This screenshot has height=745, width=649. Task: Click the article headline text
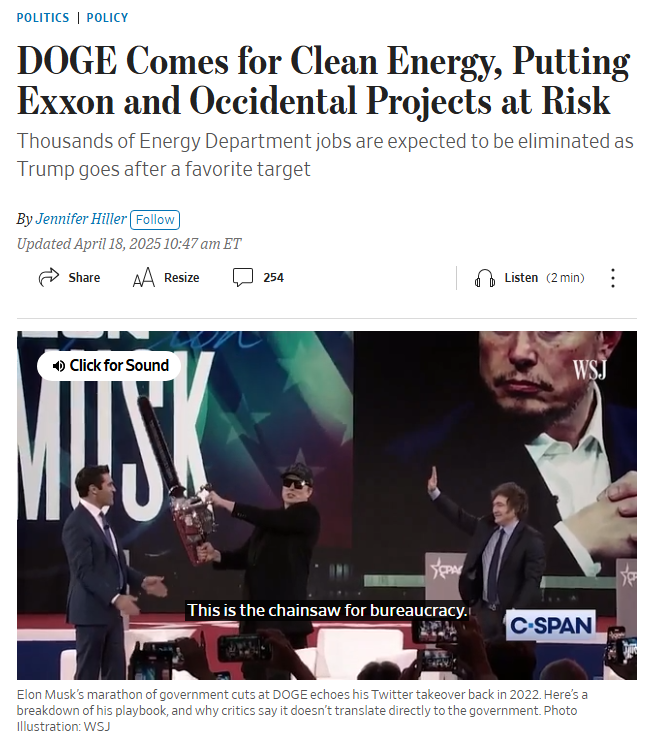pos(324,81)
